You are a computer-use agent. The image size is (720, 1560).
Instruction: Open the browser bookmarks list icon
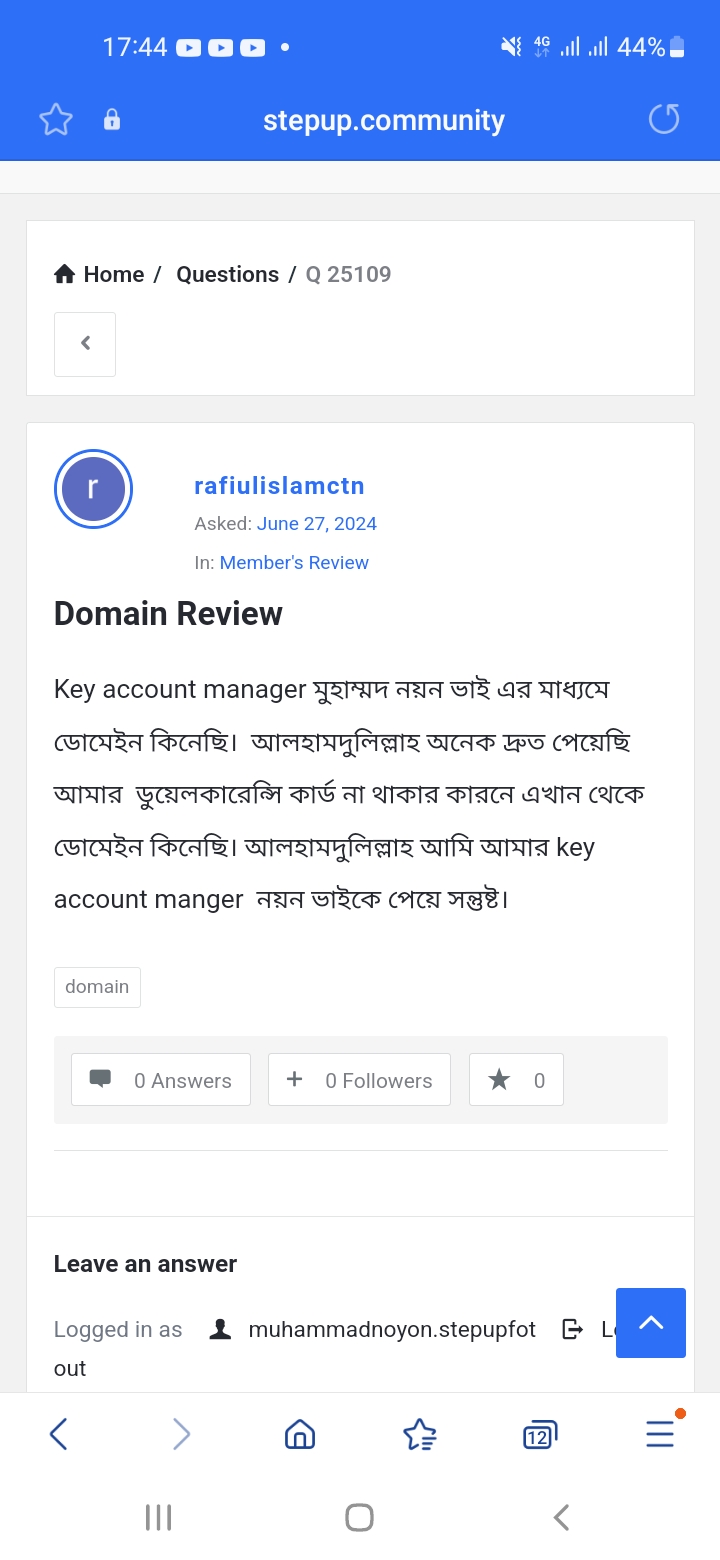coord(420,1435)
